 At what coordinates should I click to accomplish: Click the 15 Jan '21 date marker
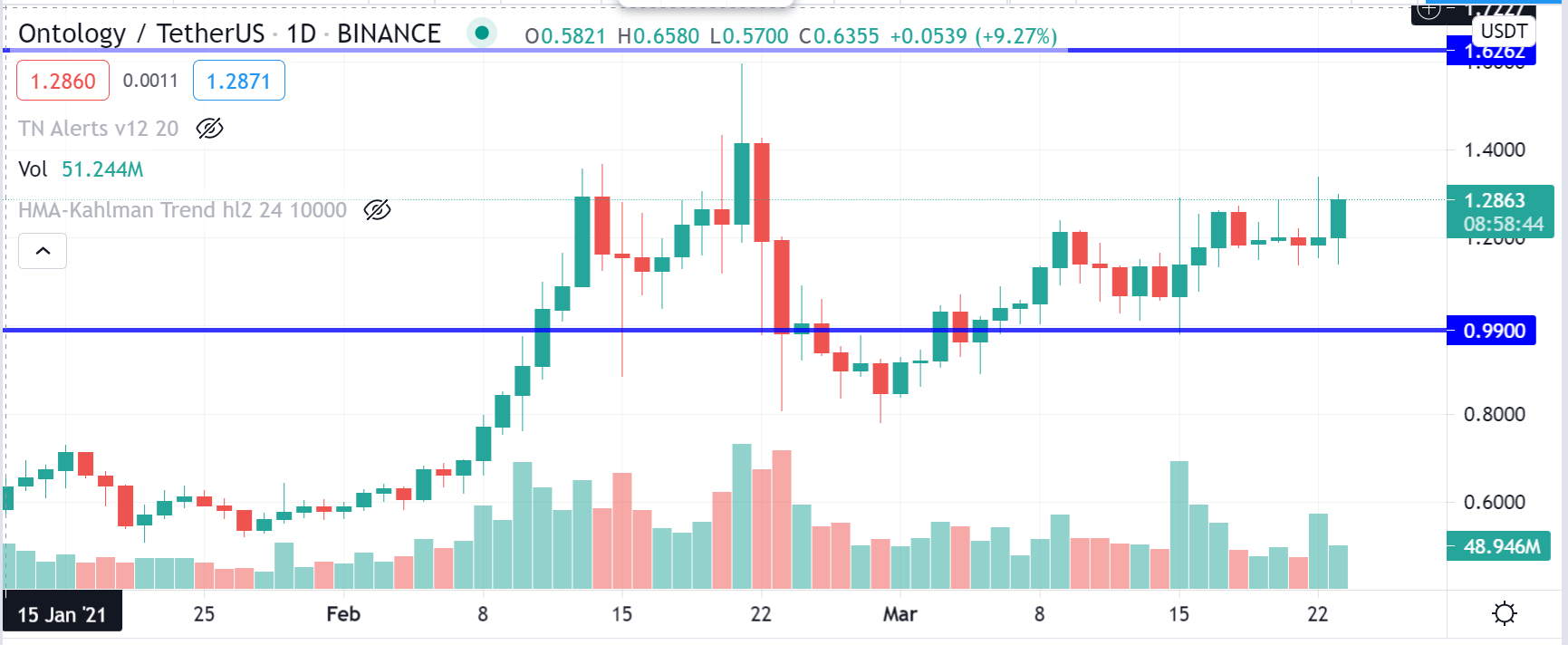tap(63, 614)
